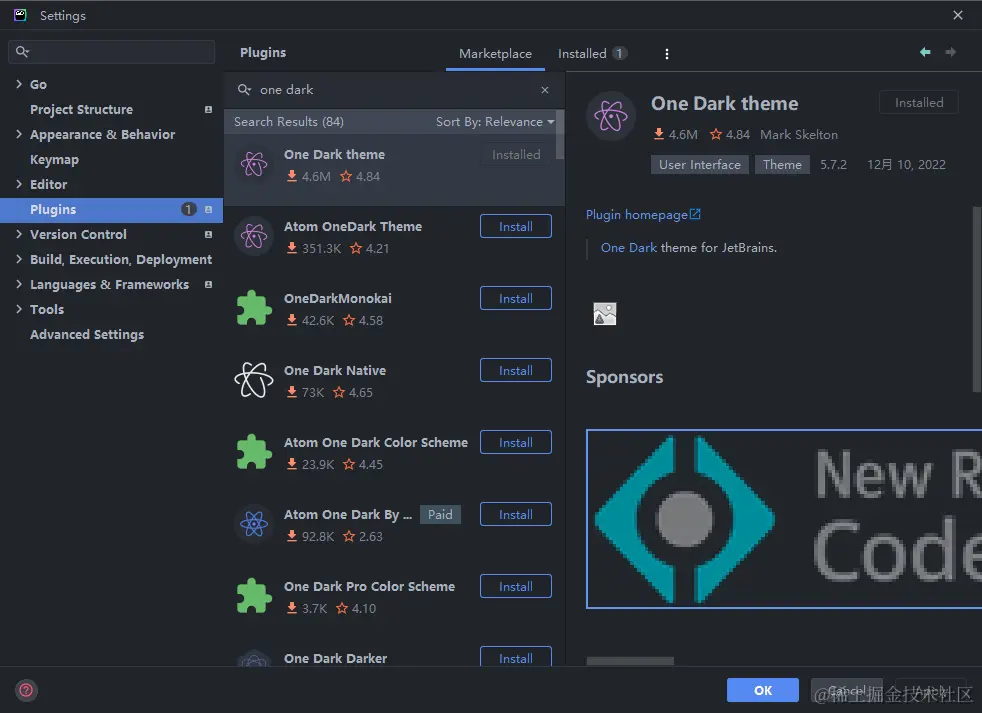Expand the Tools settings section
Screen dimensions: 982x713
pos(19,310)
